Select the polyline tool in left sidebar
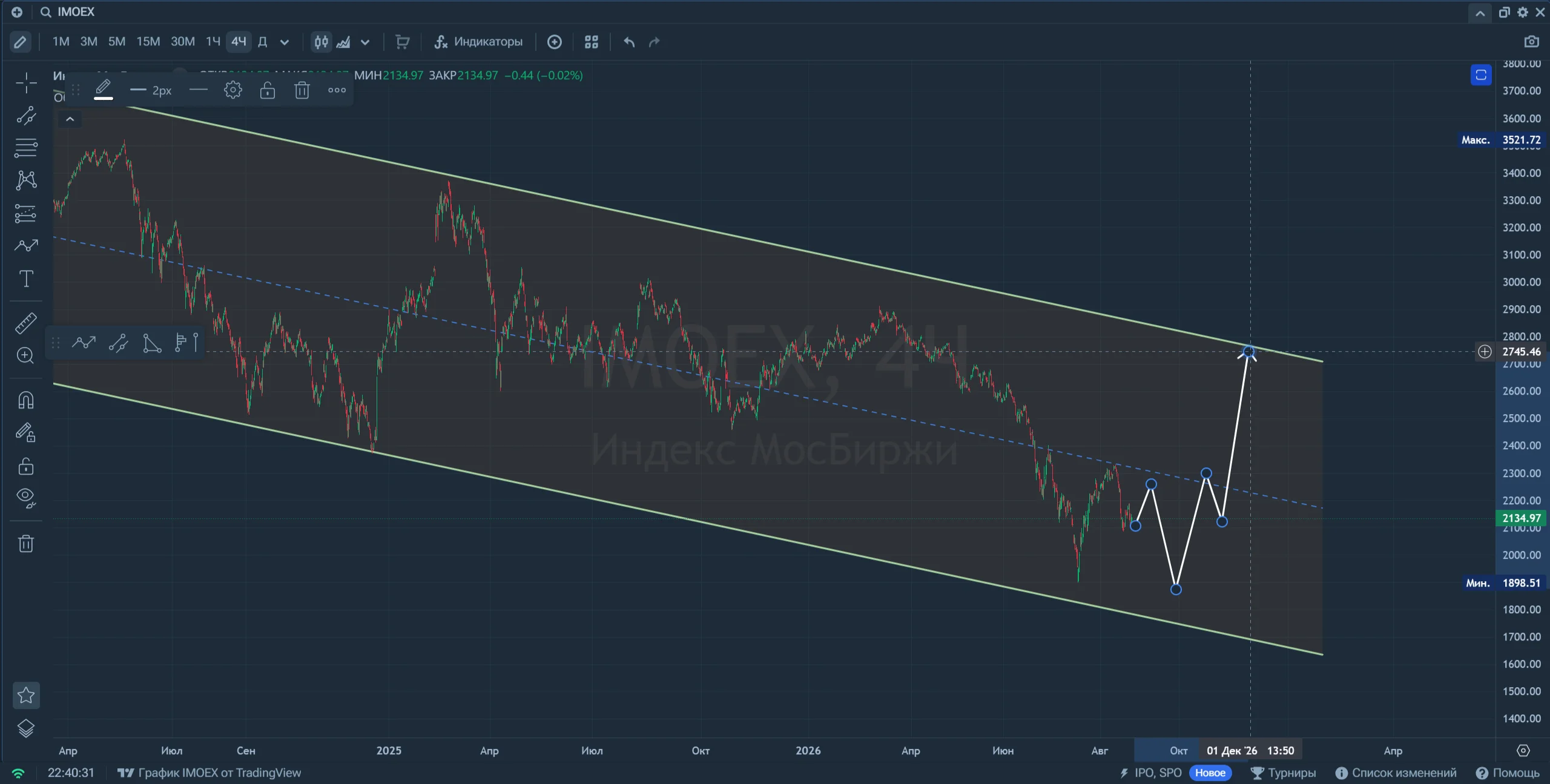Image resolution: width=1550 pixels, height=784 pixels. [x=26, y=246]
